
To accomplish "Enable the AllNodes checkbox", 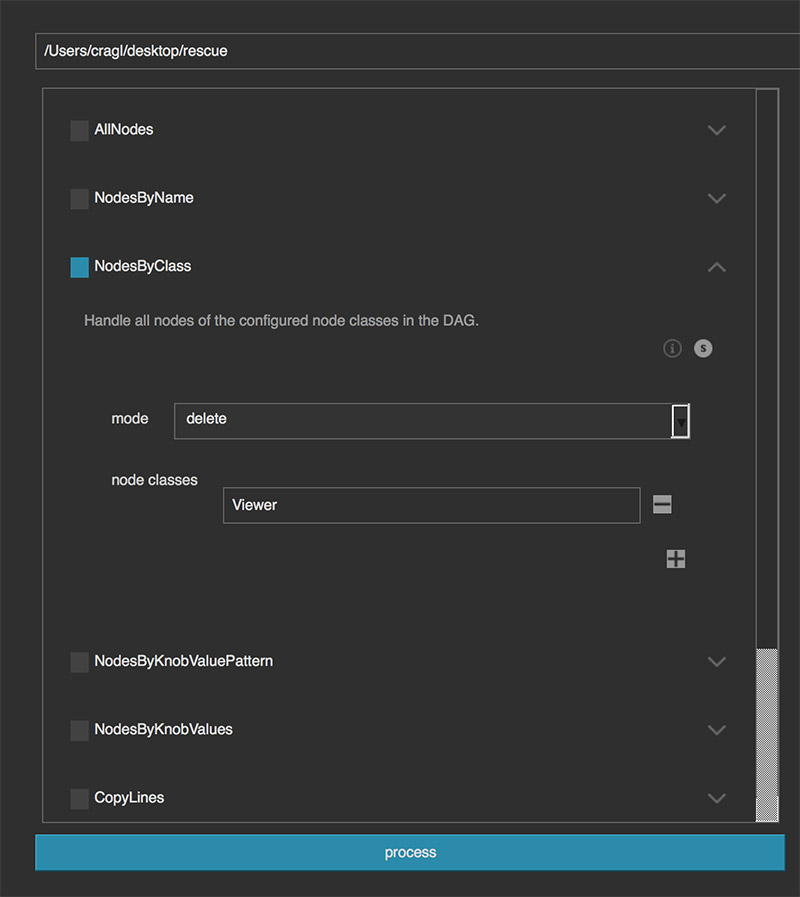I will point(80,130).
